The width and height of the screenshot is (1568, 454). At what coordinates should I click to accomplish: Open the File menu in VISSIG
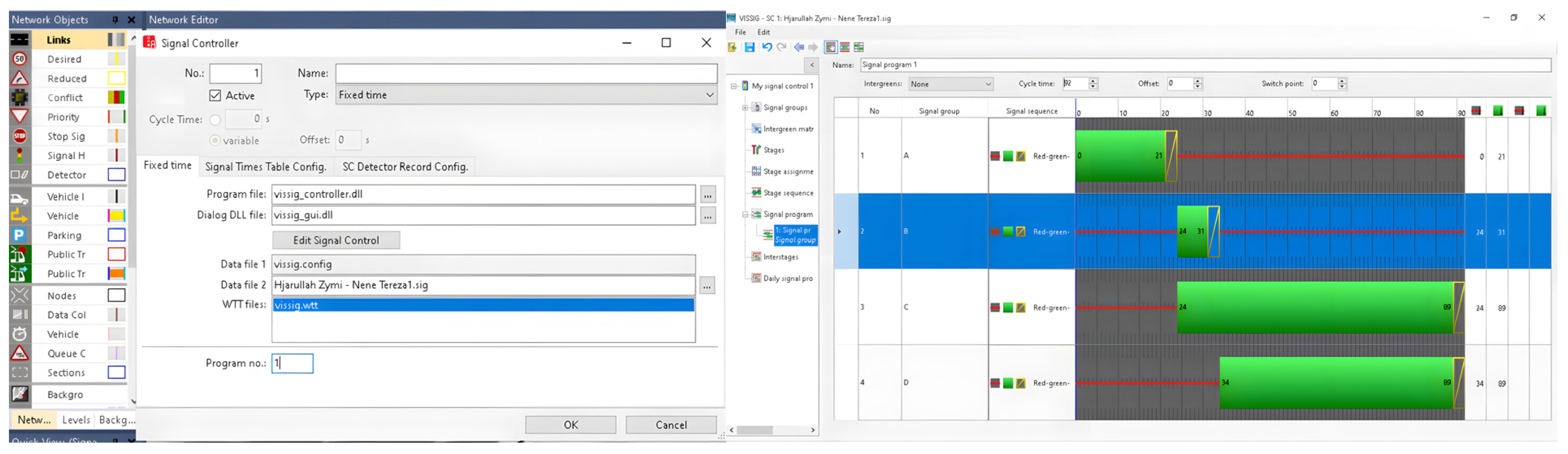(x=740, y=32)
